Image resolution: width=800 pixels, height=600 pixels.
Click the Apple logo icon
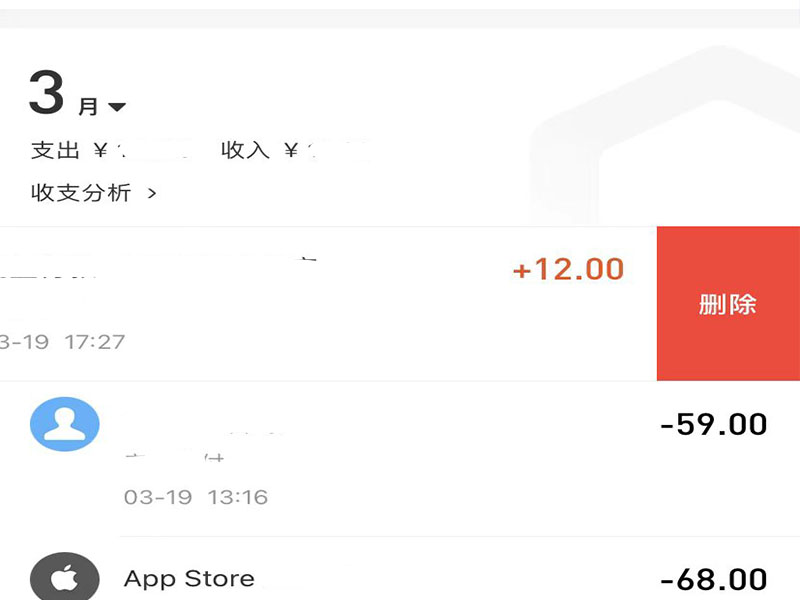click(x=65, y=578)
